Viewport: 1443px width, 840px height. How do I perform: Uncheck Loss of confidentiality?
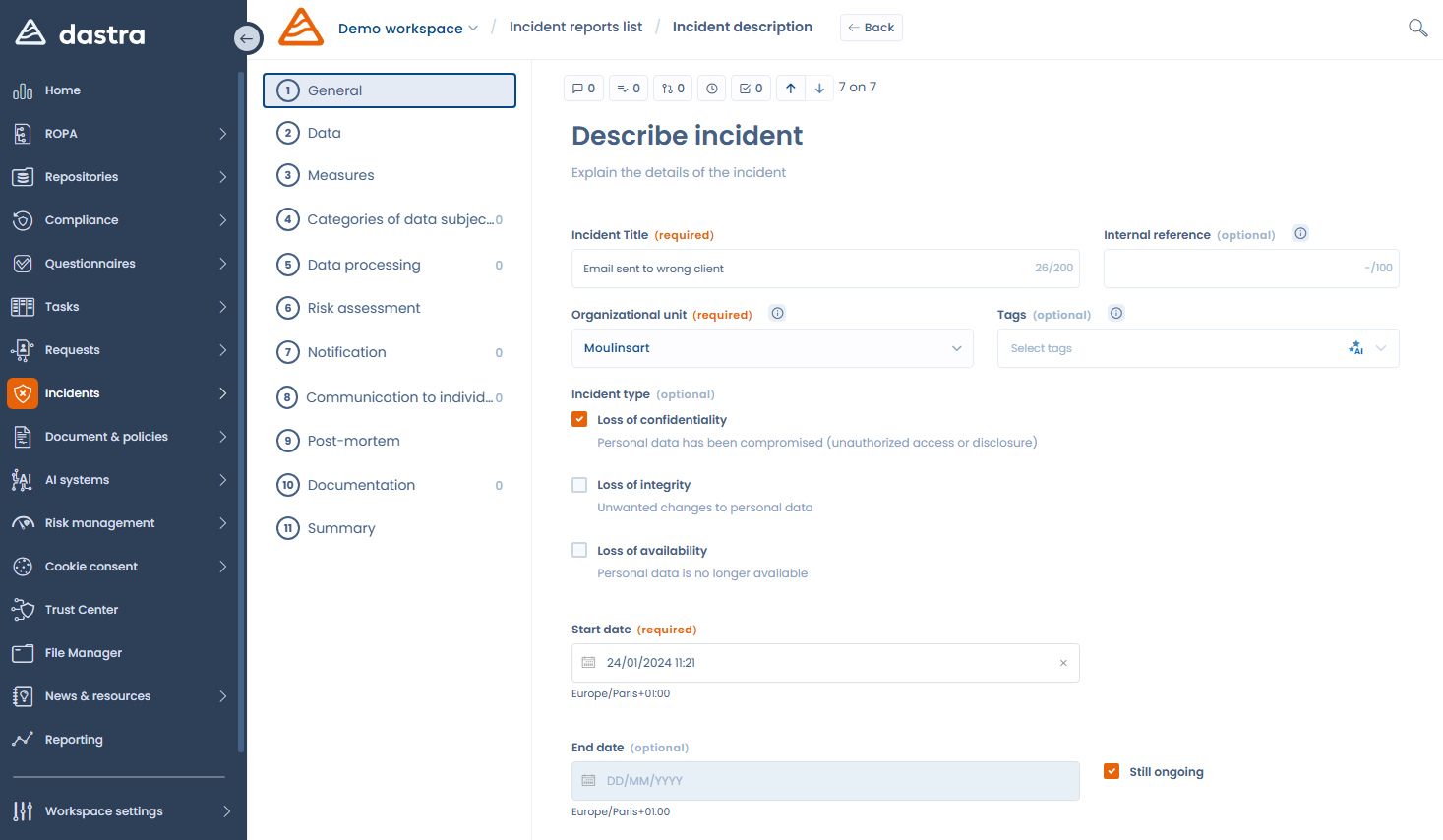pyautogui.click(x=579, y=418)
